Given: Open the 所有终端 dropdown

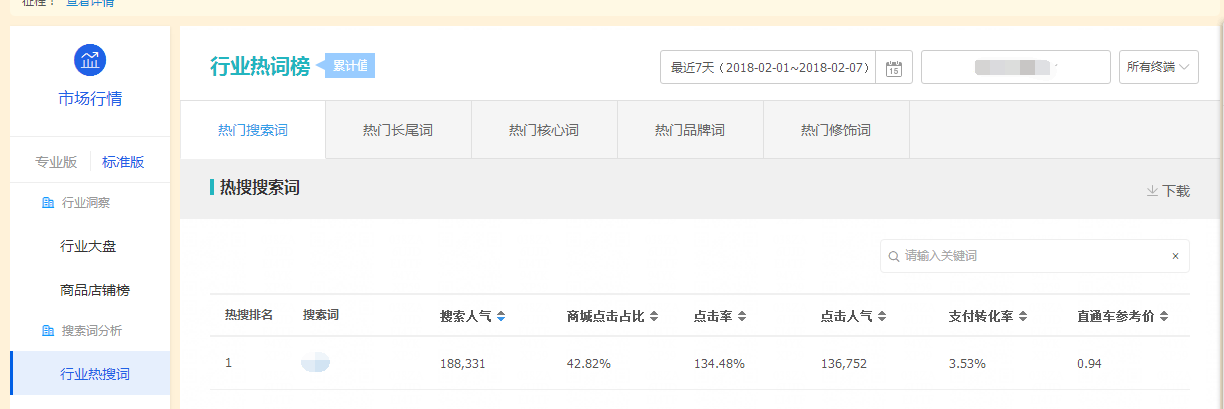Looking at the screenshot, I should [x=1158, y=68].
